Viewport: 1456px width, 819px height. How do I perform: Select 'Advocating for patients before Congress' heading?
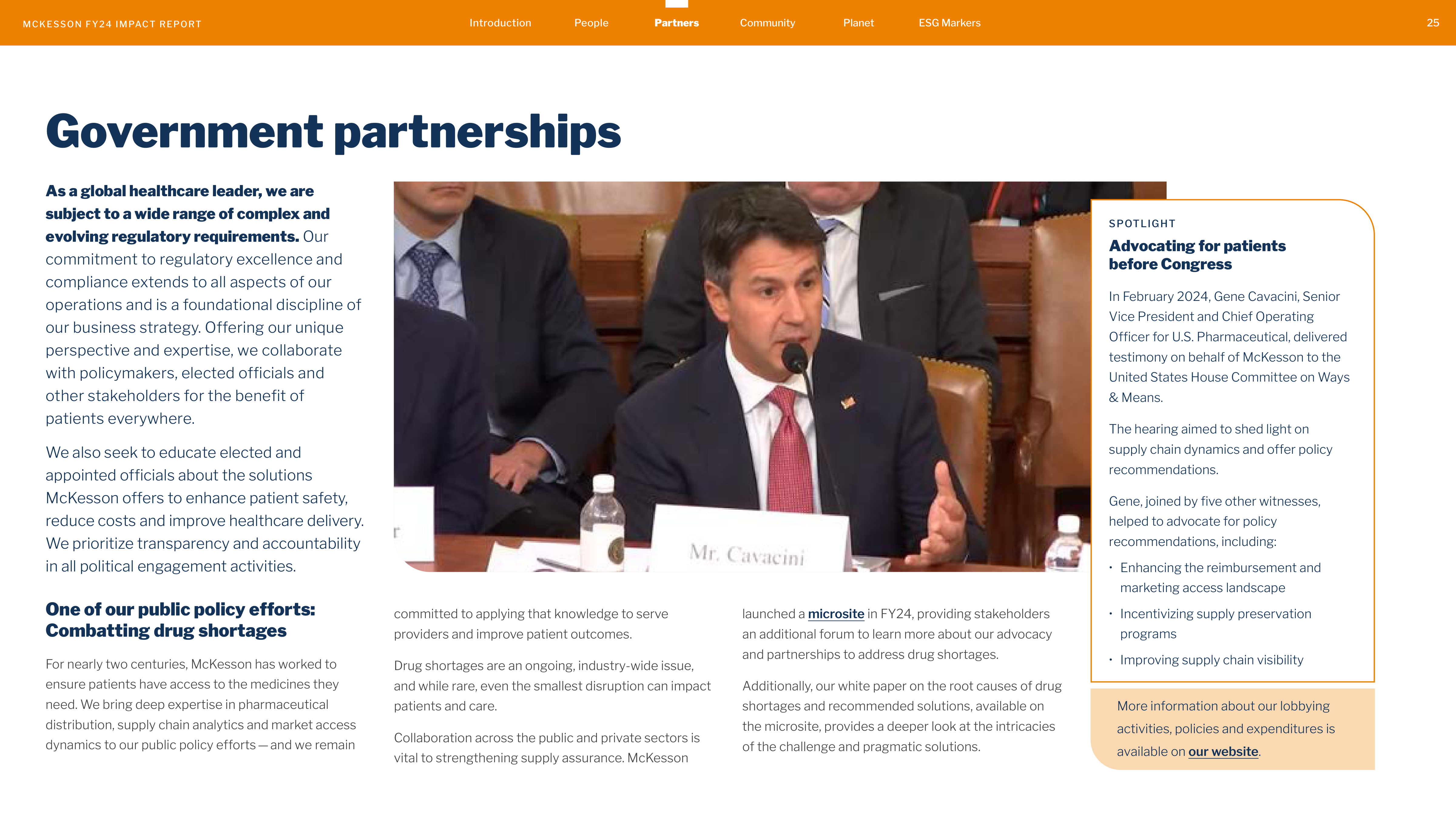(x=1197, y=255)
